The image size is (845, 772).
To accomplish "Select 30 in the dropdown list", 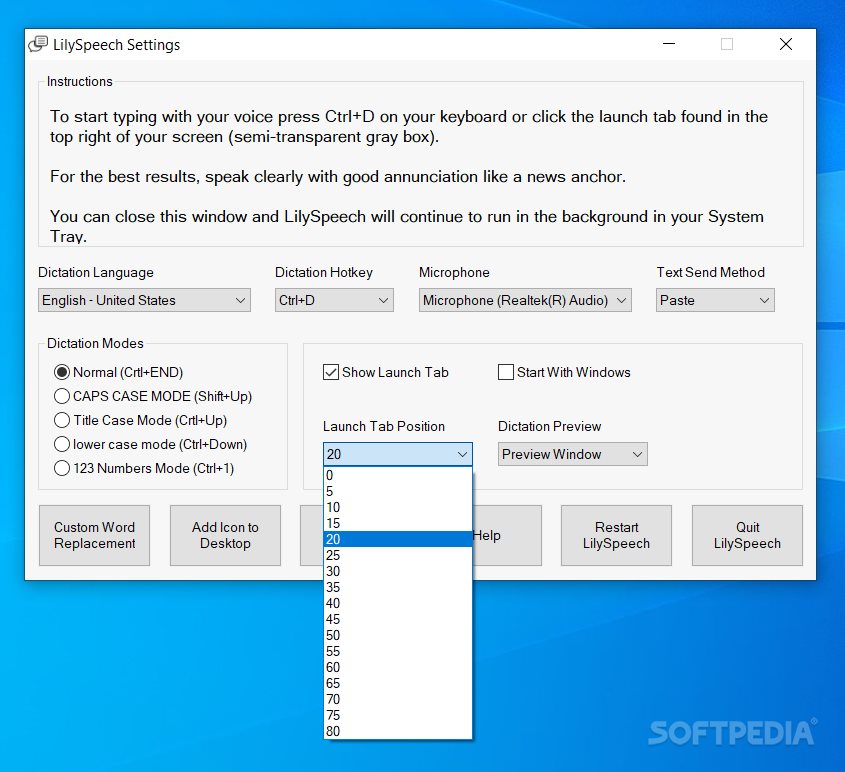I will (x=398, y=571).
